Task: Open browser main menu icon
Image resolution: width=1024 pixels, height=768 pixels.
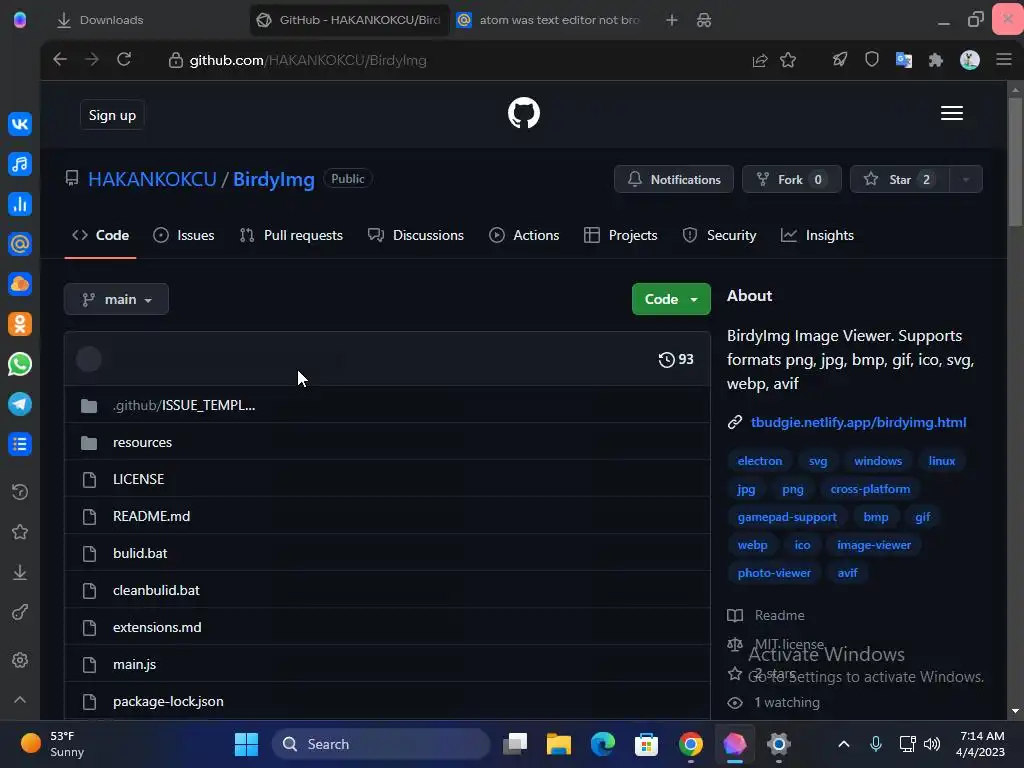Action: click(x=1004, y=60)
